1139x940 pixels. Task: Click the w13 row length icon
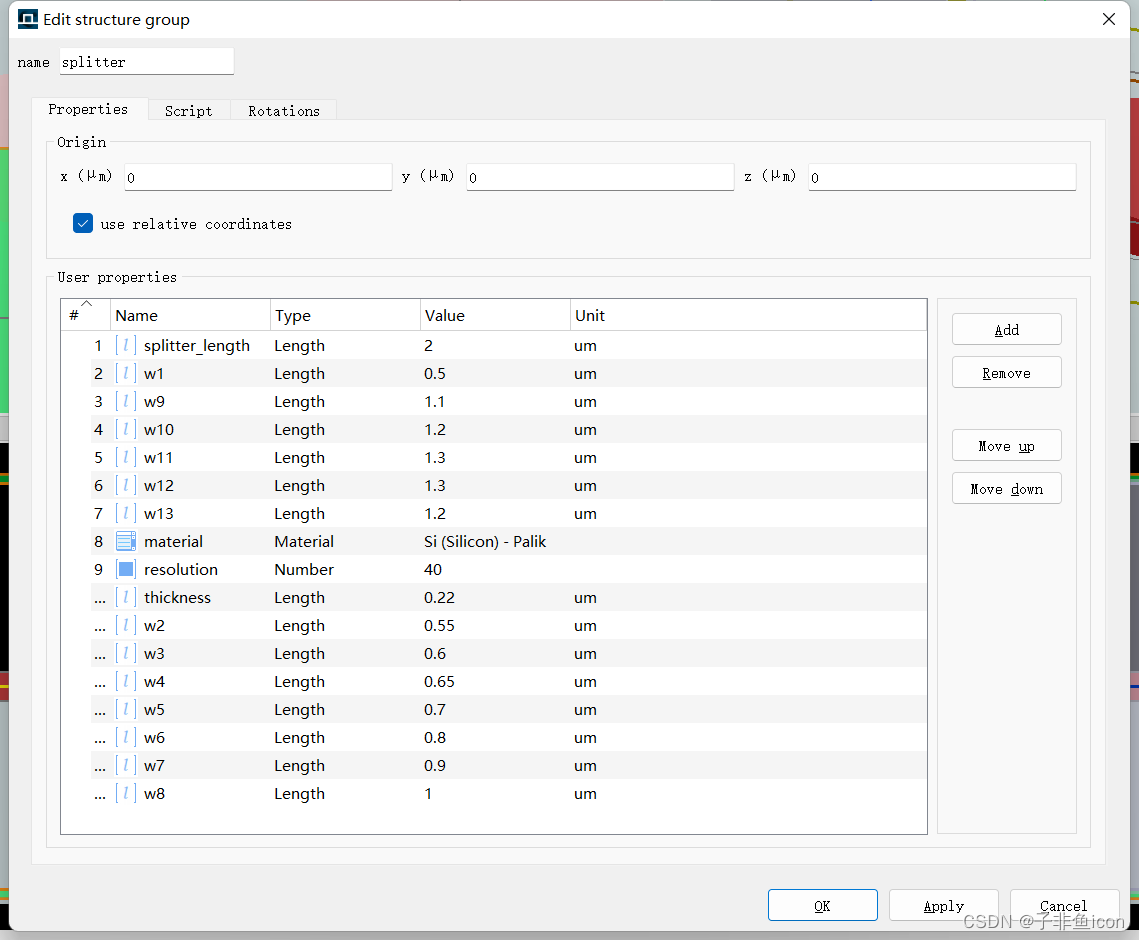pyautogui.click(x=126, y=514)
